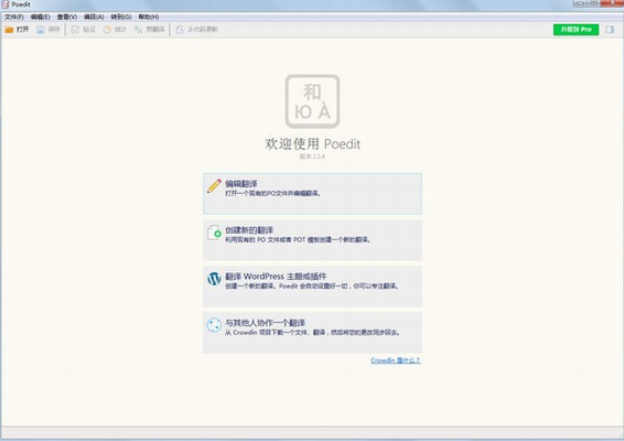Click the green 升级到 Pro button
624x441 pixels.
[576, 29]
